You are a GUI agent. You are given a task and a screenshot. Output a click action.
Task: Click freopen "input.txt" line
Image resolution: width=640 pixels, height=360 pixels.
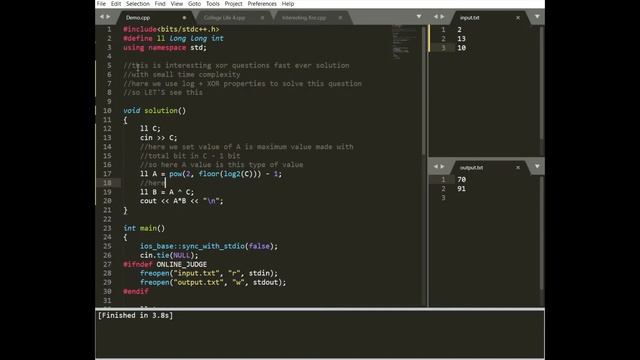209,273
